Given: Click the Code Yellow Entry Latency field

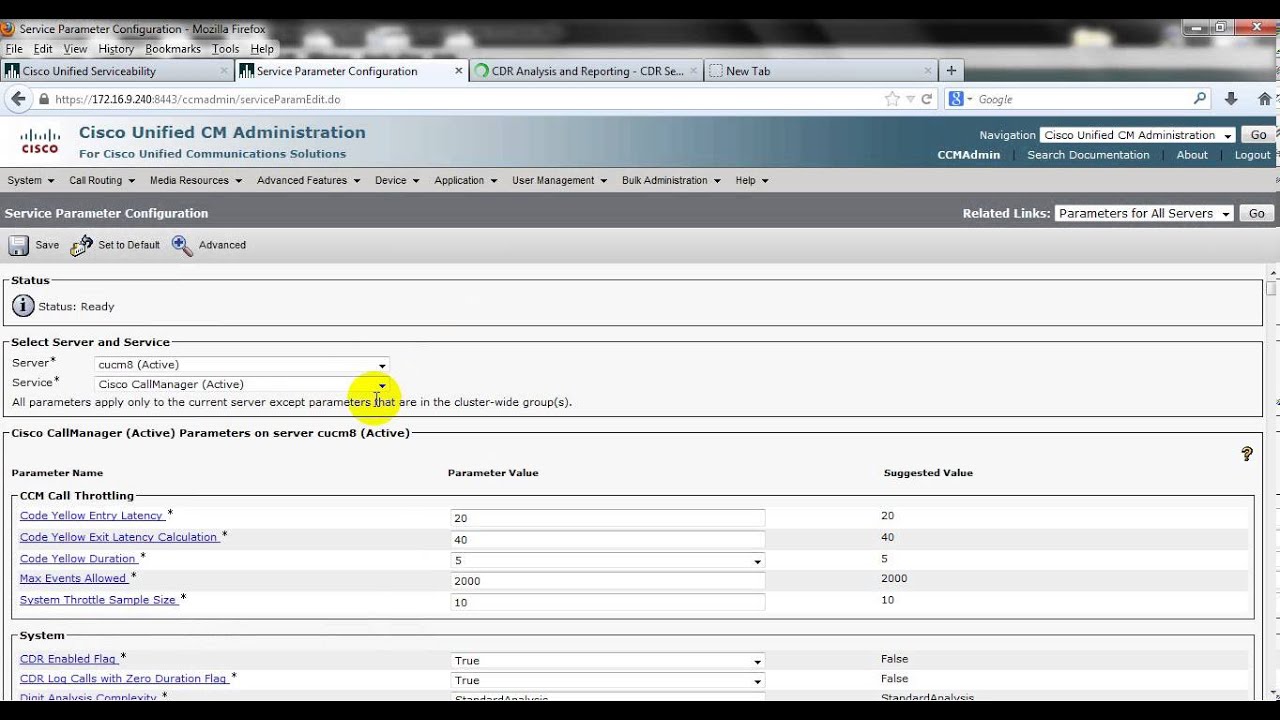Looking at the screenshot, I should click(x=607, y=518).
